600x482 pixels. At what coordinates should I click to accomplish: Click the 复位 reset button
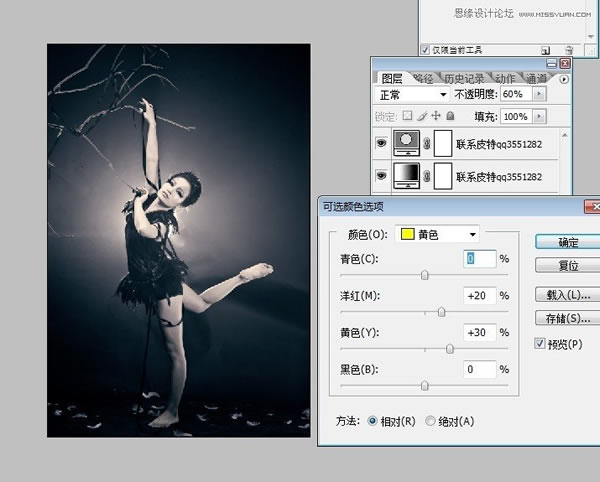coord(568,265)
